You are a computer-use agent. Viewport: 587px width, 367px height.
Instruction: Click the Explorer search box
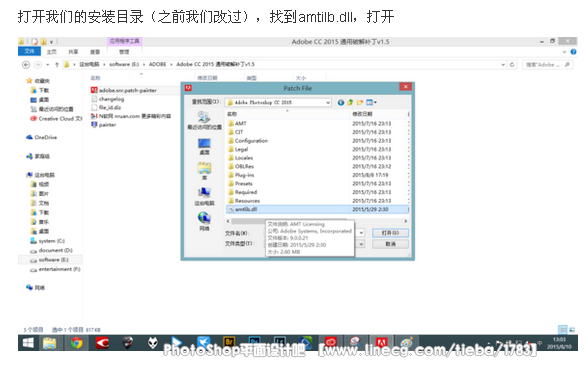click(548, 64)
